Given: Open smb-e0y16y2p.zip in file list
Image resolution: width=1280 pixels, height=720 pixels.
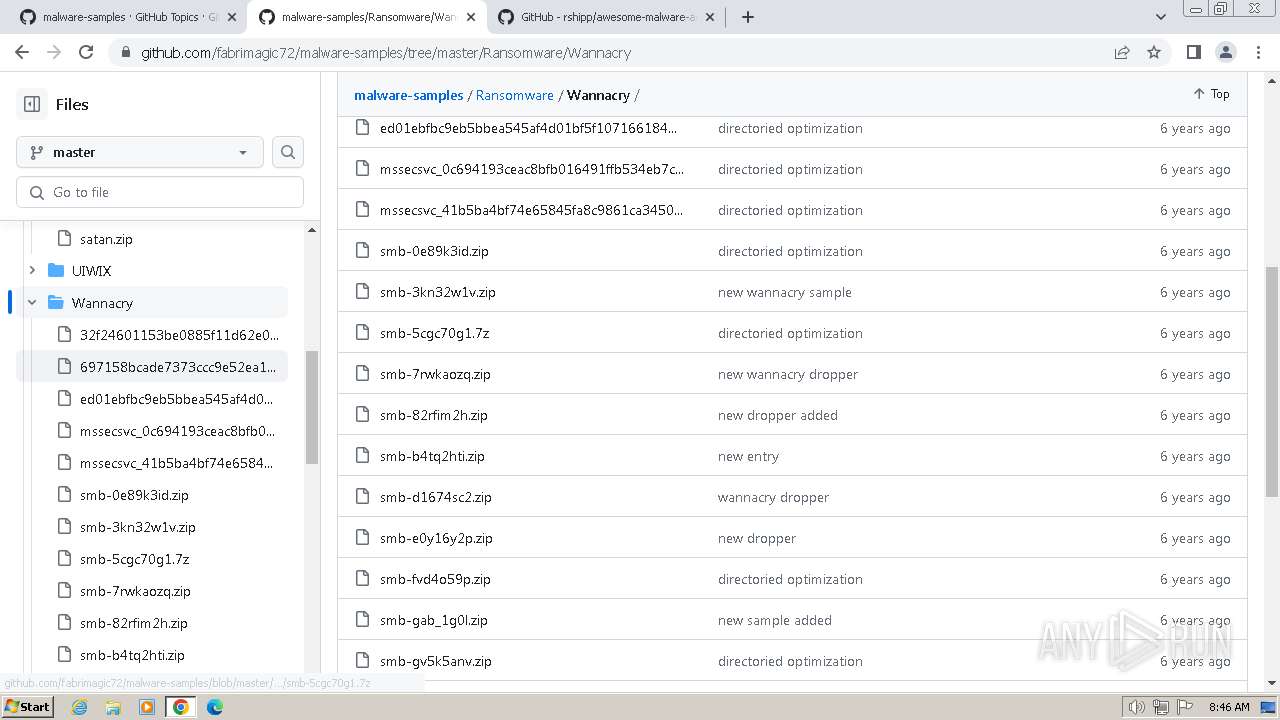Looking at the screenshot, I should [x=436, y=538].
